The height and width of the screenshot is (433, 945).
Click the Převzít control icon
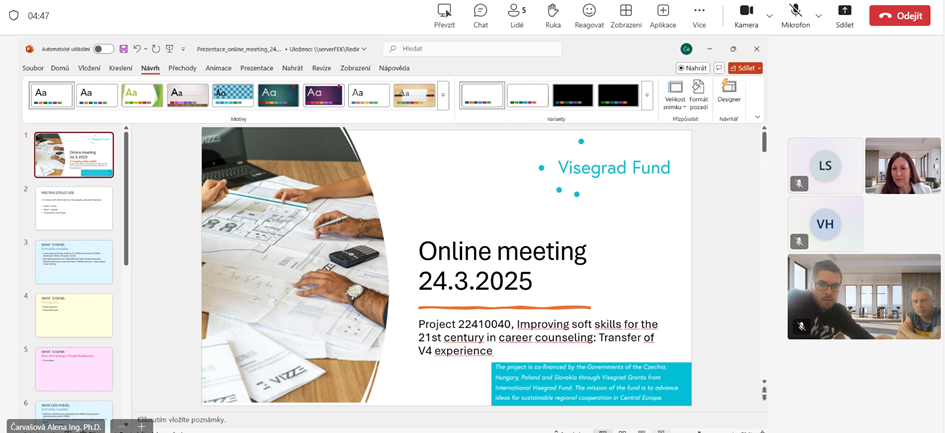coord(444,11)
